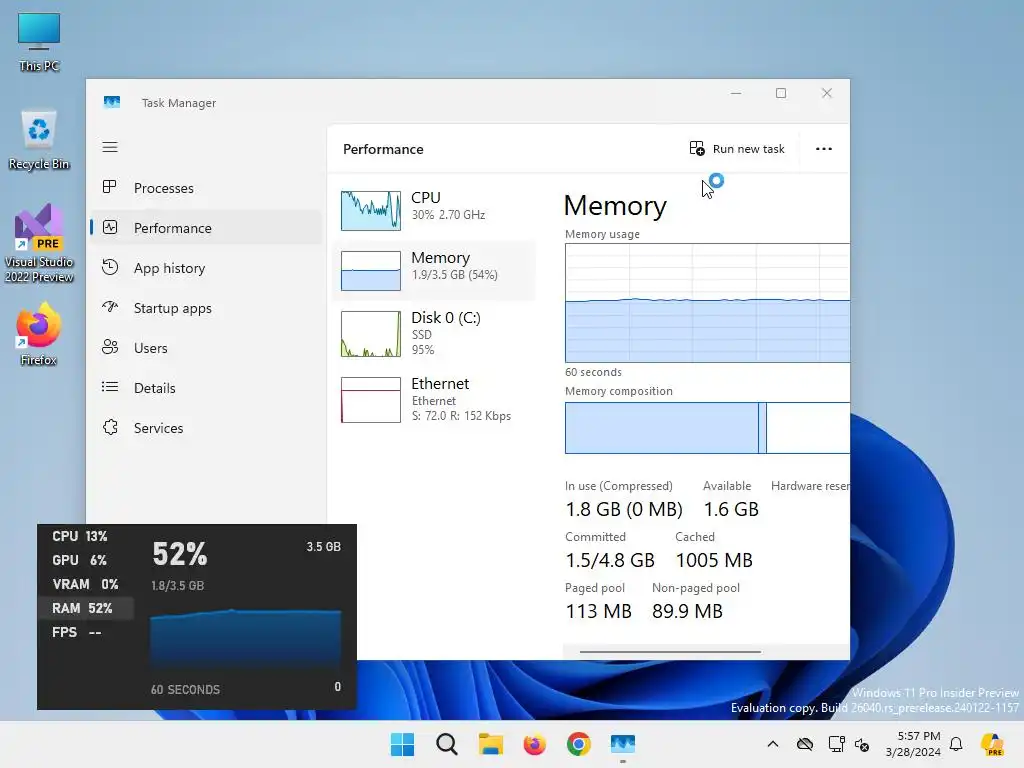The height and width of the screenshot is (768, 1024).
Task: Switch to the Users page
Action: [x=206, y=347]
